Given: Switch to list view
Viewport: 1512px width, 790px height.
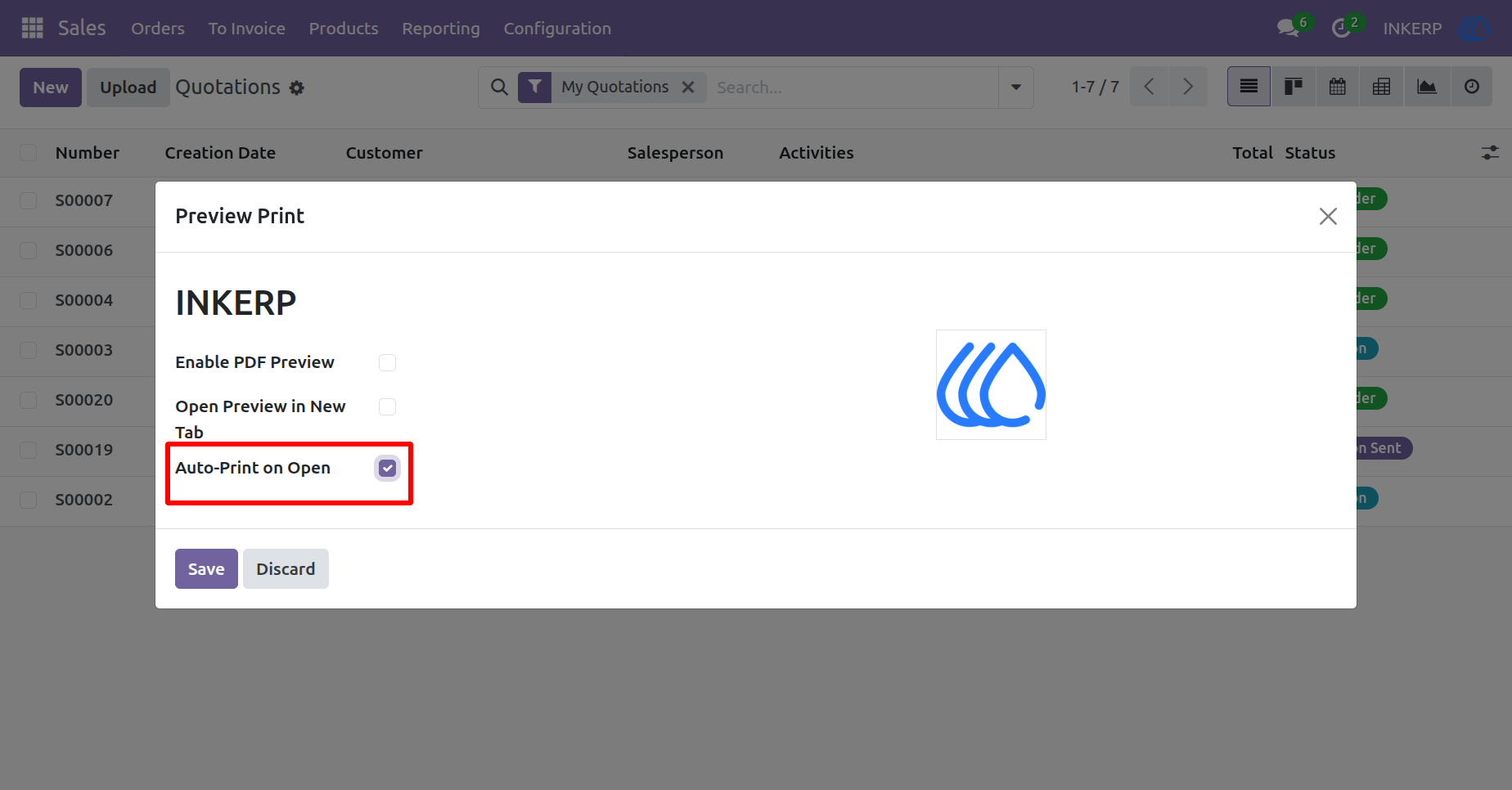Looking at the screenshot, I should point(1249,87).
